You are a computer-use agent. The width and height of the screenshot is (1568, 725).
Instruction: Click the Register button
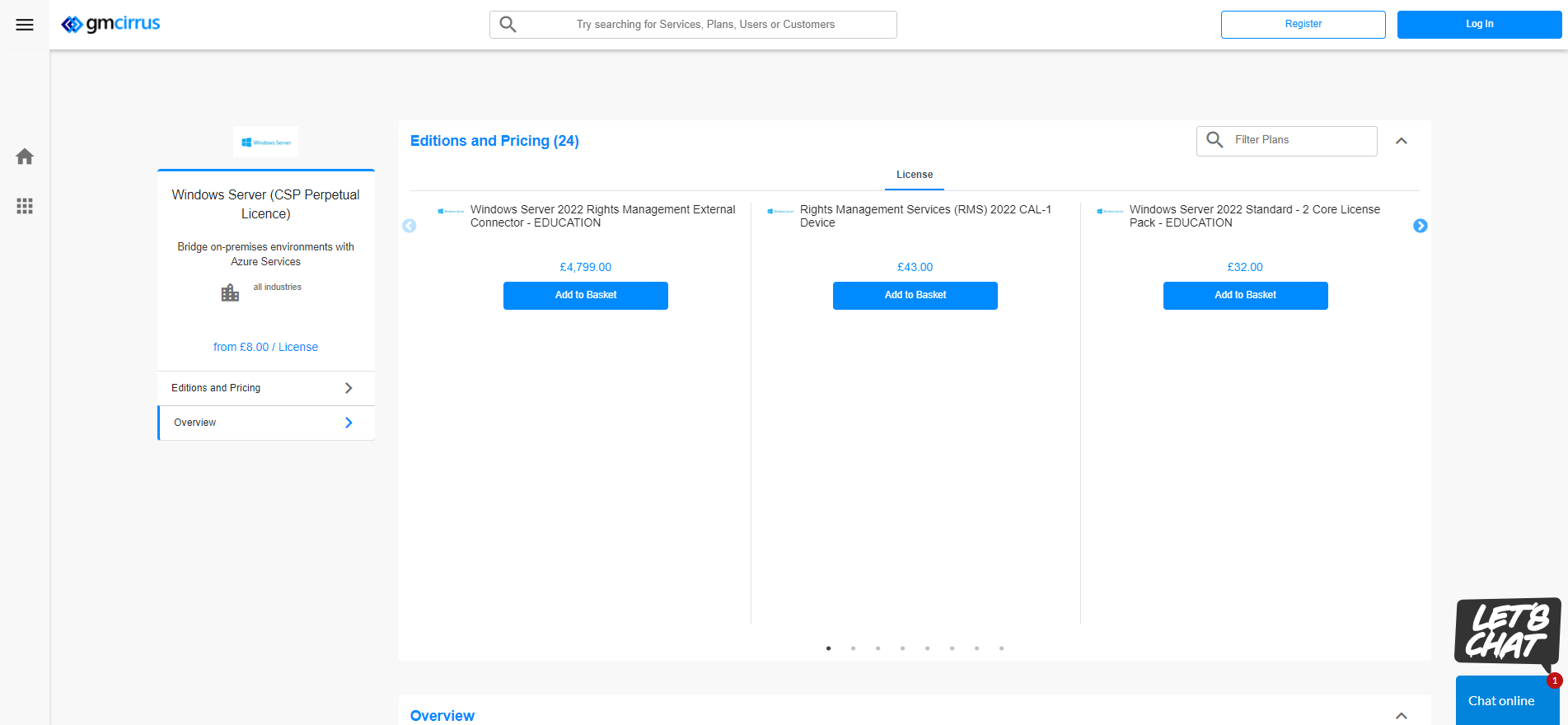coord(1304,25)
